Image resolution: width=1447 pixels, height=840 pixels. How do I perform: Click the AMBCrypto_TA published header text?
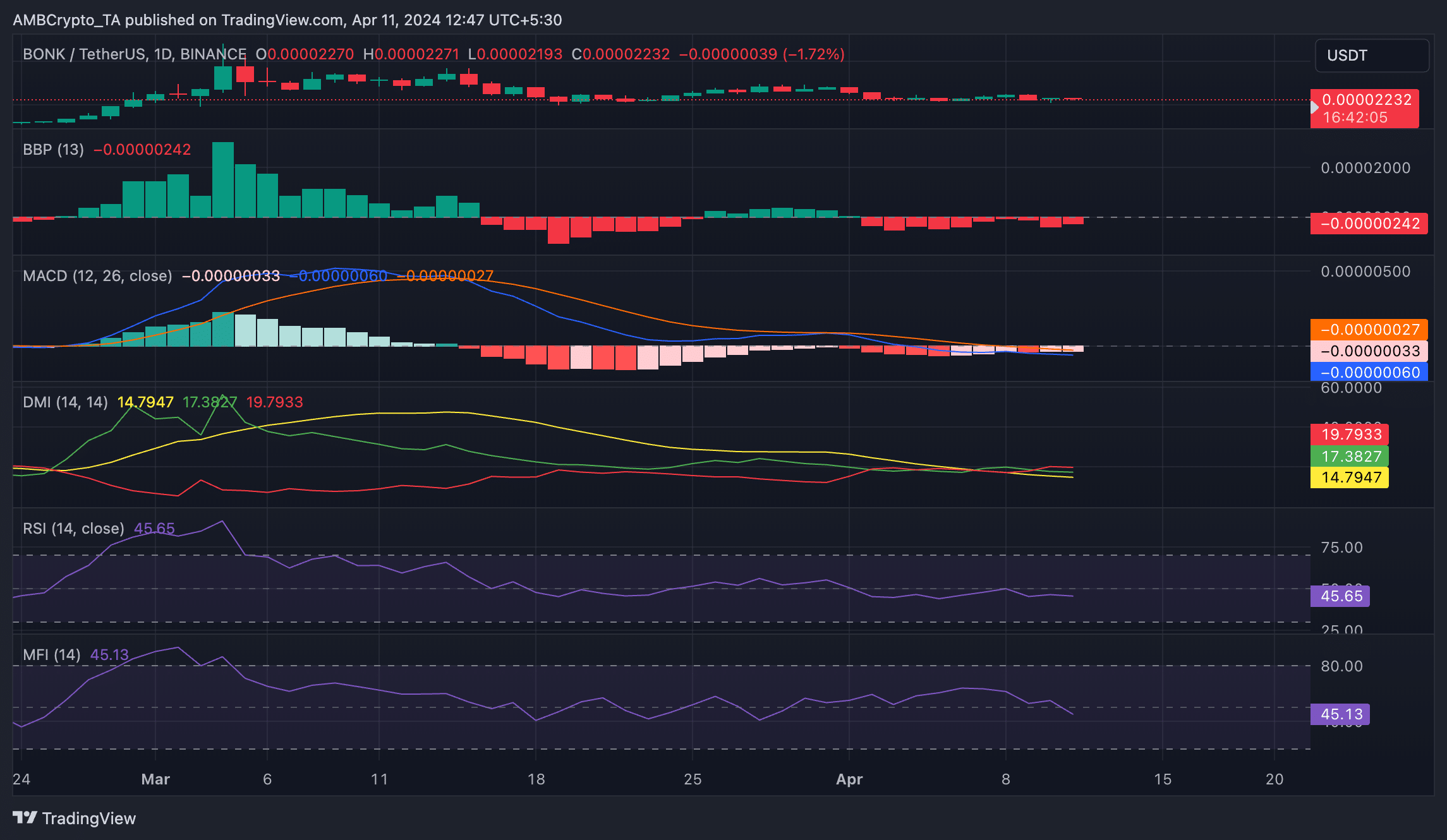[288, 20]
